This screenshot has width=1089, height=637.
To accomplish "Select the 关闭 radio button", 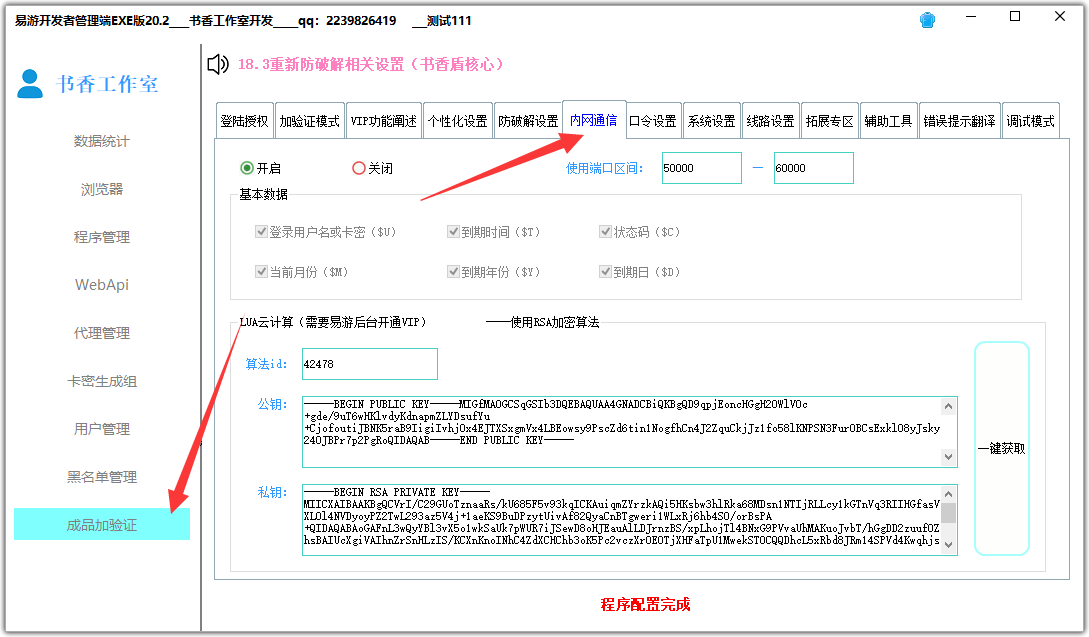I will [360, 167].
